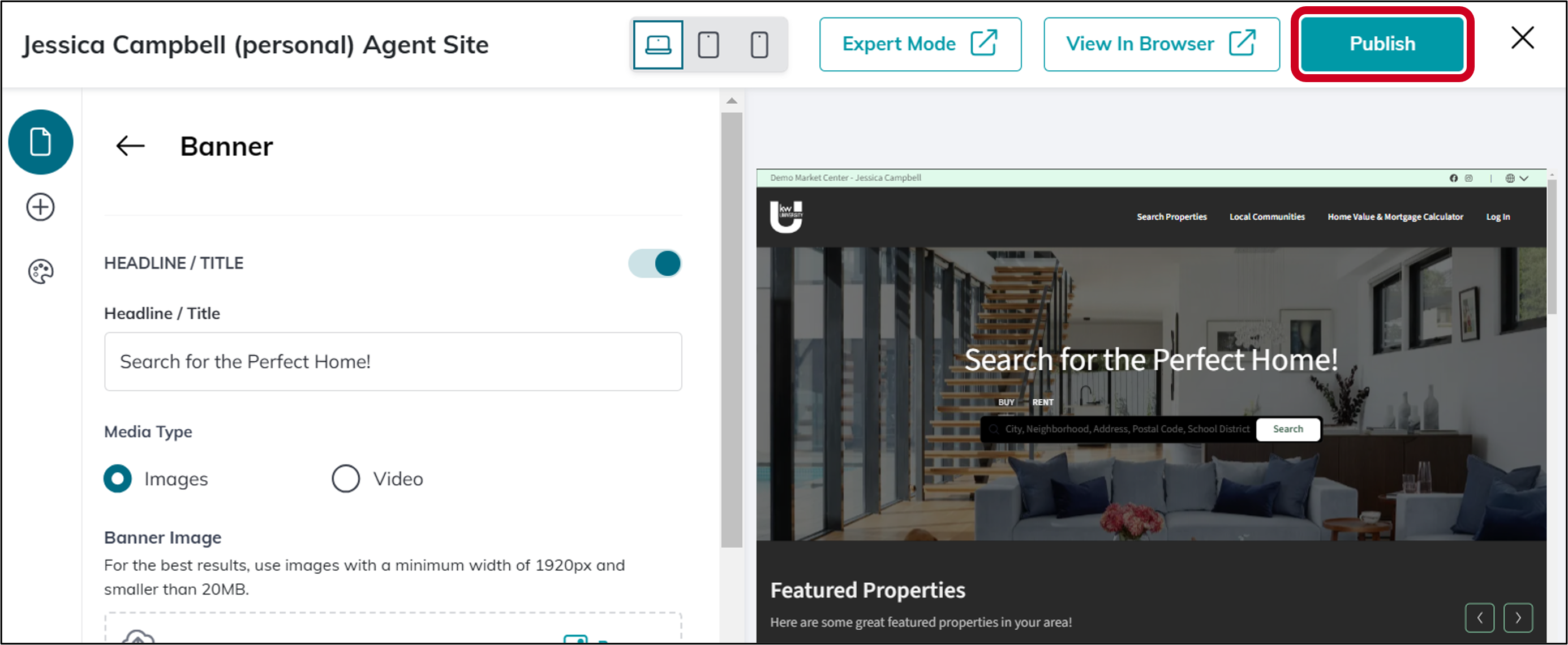Click the preview pane scrollbar
Image resolution: width=1568 pixels, height=645 pixels.
tap(1552, 247)
